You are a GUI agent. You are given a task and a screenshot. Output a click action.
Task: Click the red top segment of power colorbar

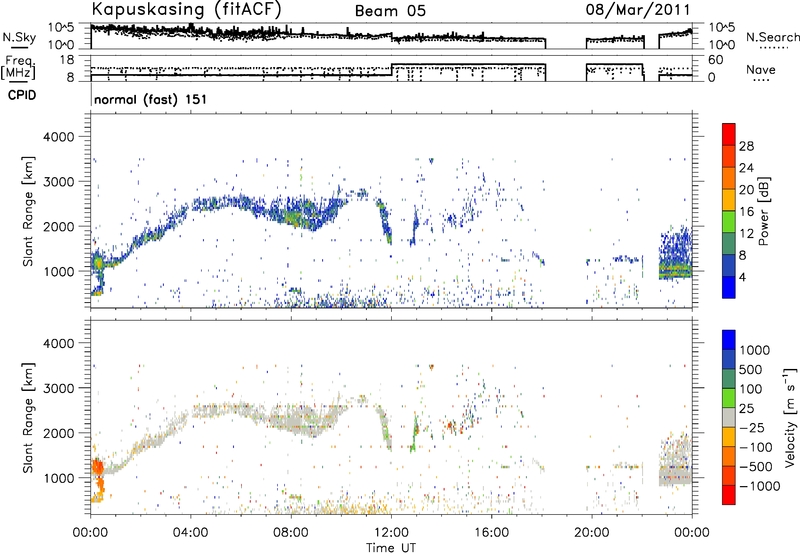[x=729, y=135]
